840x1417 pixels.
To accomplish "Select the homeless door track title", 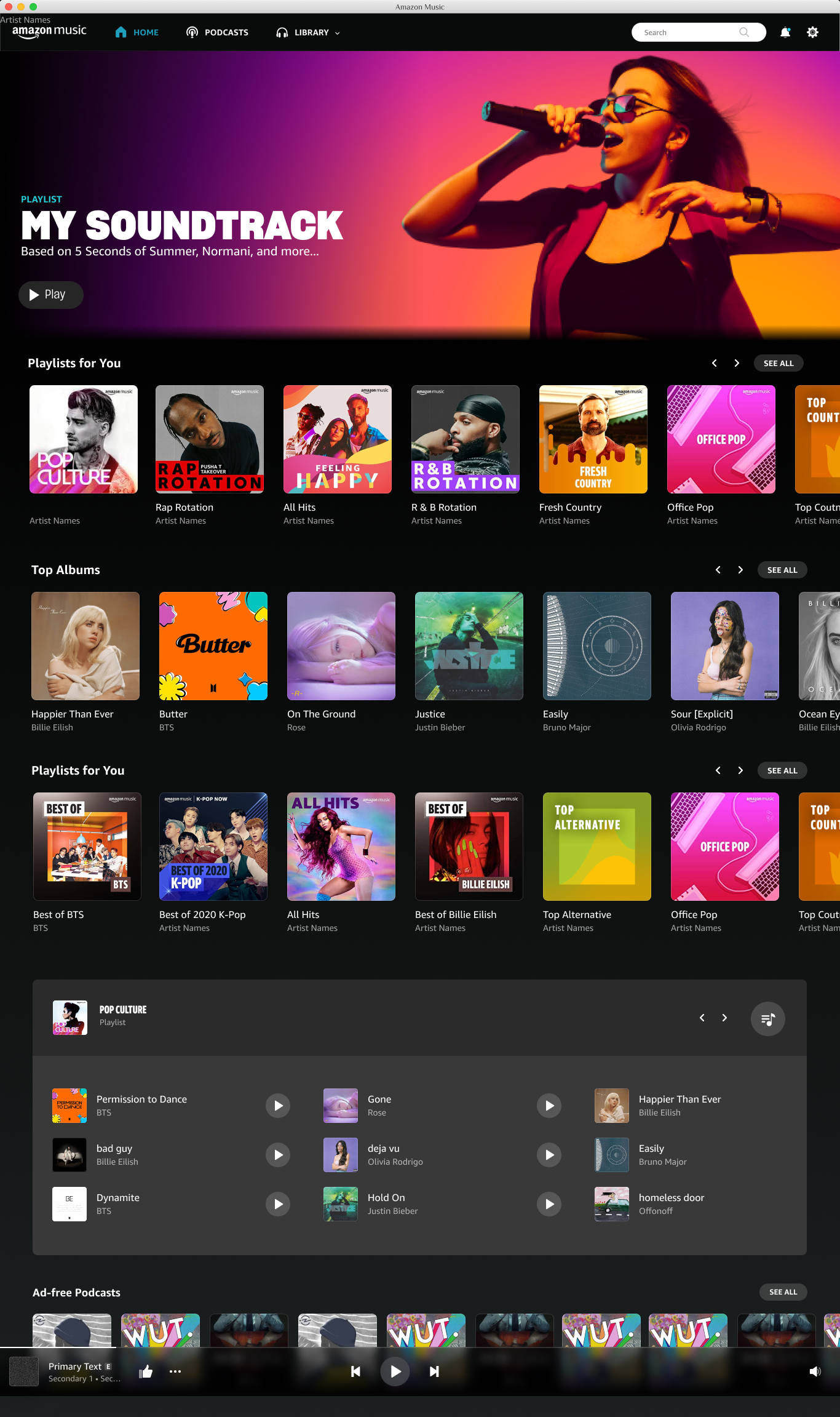I will click(x=672, y=1197).
